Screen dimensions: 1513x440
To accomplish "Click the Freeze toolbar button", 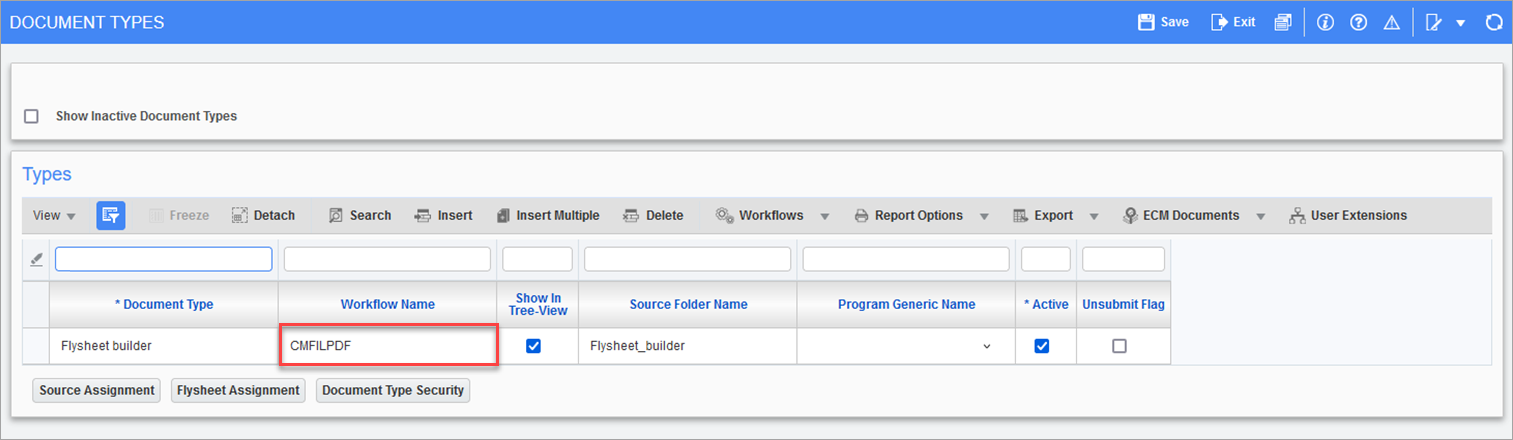I will [x=179, y=215].
